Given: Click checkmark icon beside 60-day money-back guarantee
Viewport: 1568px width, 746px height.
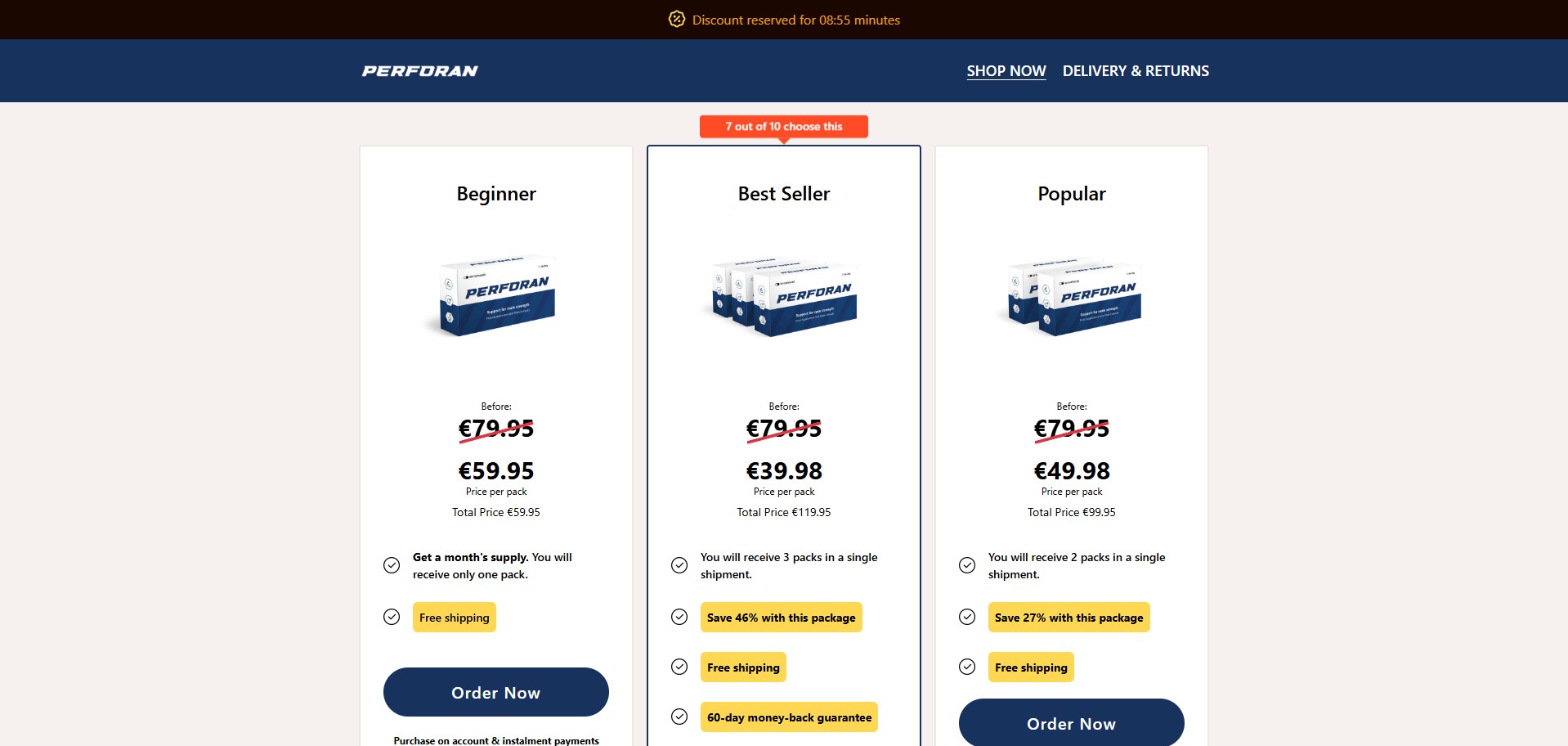Looking at the screenshot, I should pos(679,717).
